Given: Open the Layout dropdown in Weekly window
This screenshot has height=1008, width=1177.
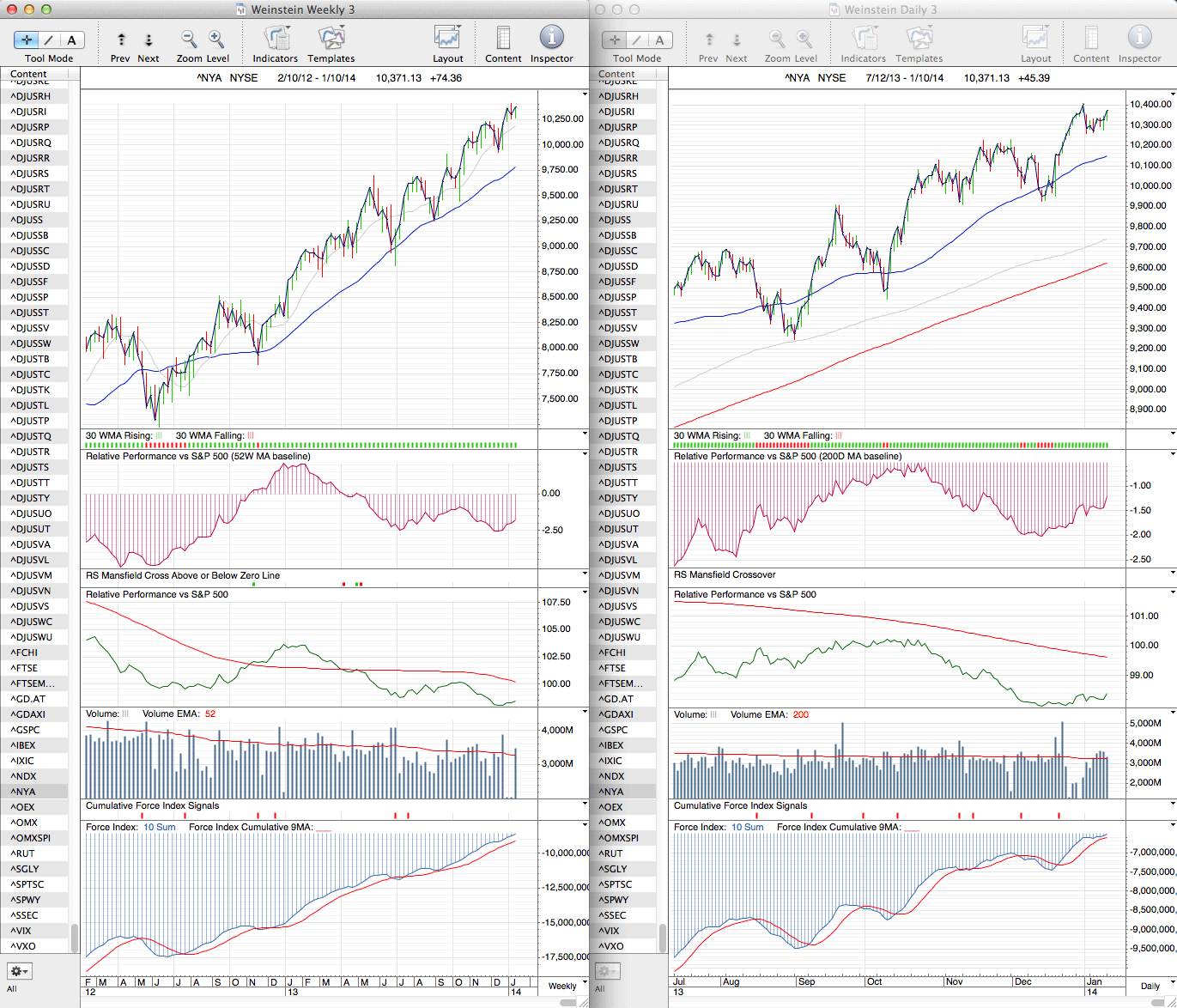Looking at the screenshot, I should point(447,39).
